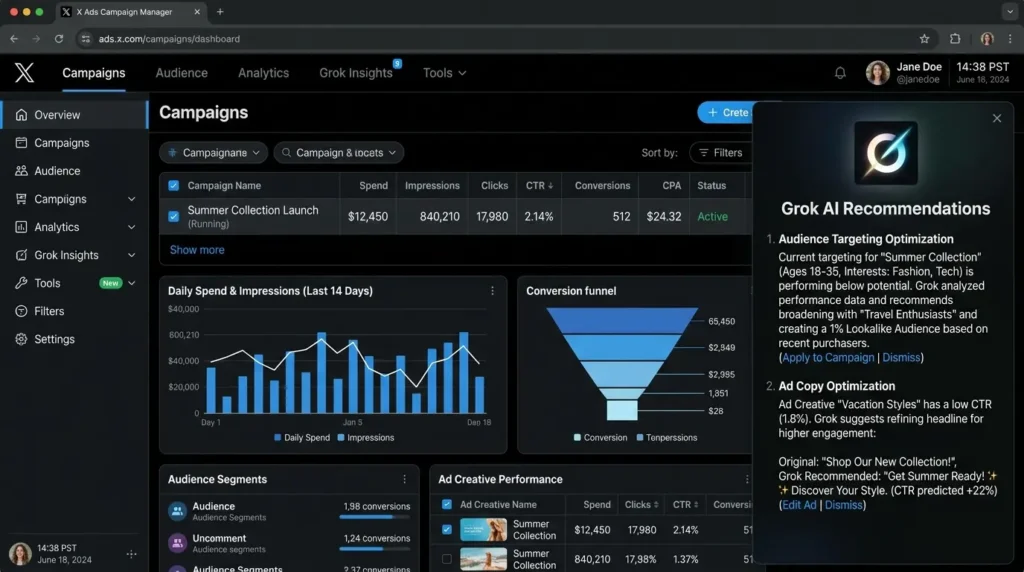1024x572 pixels.
Task: Select Overview in the sidebar
Action: 74,115
